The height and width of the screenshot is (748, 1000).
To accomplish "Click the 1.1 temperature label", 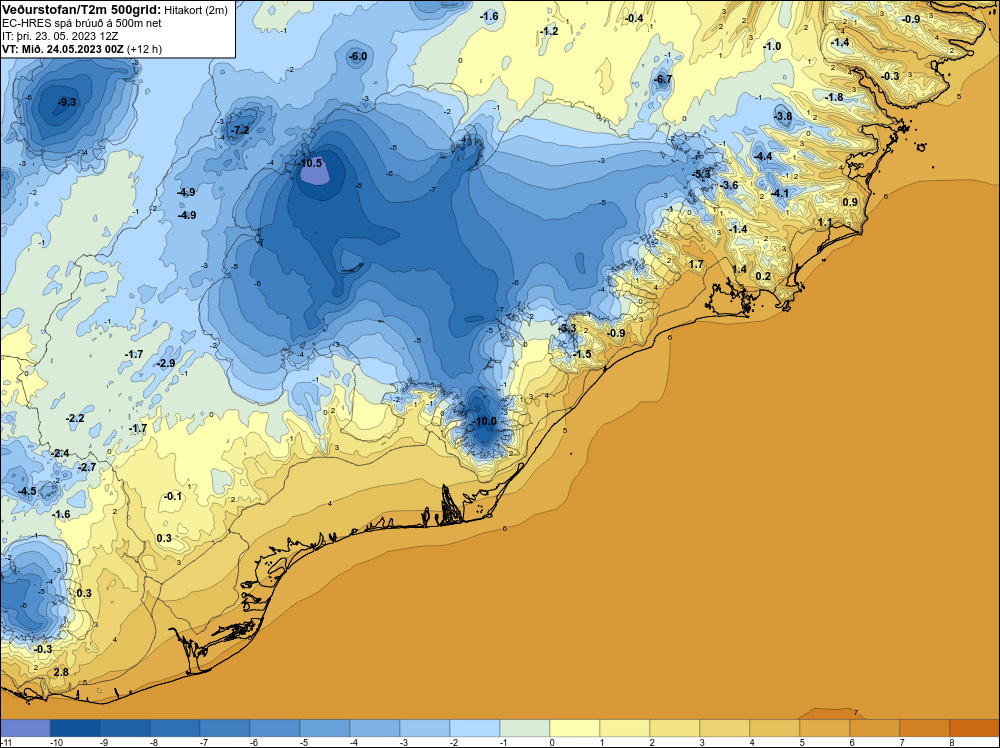I will point(825,223).
